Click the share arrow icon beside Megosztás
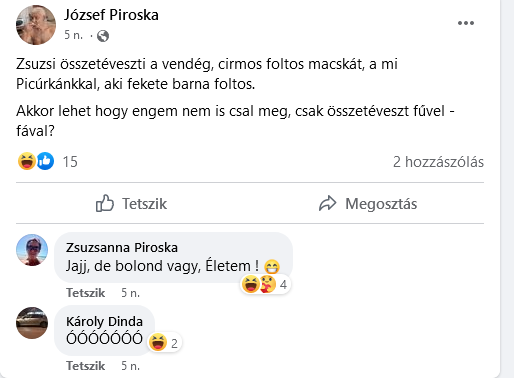Screen dimensions: 514x378 tap(328, 203)
